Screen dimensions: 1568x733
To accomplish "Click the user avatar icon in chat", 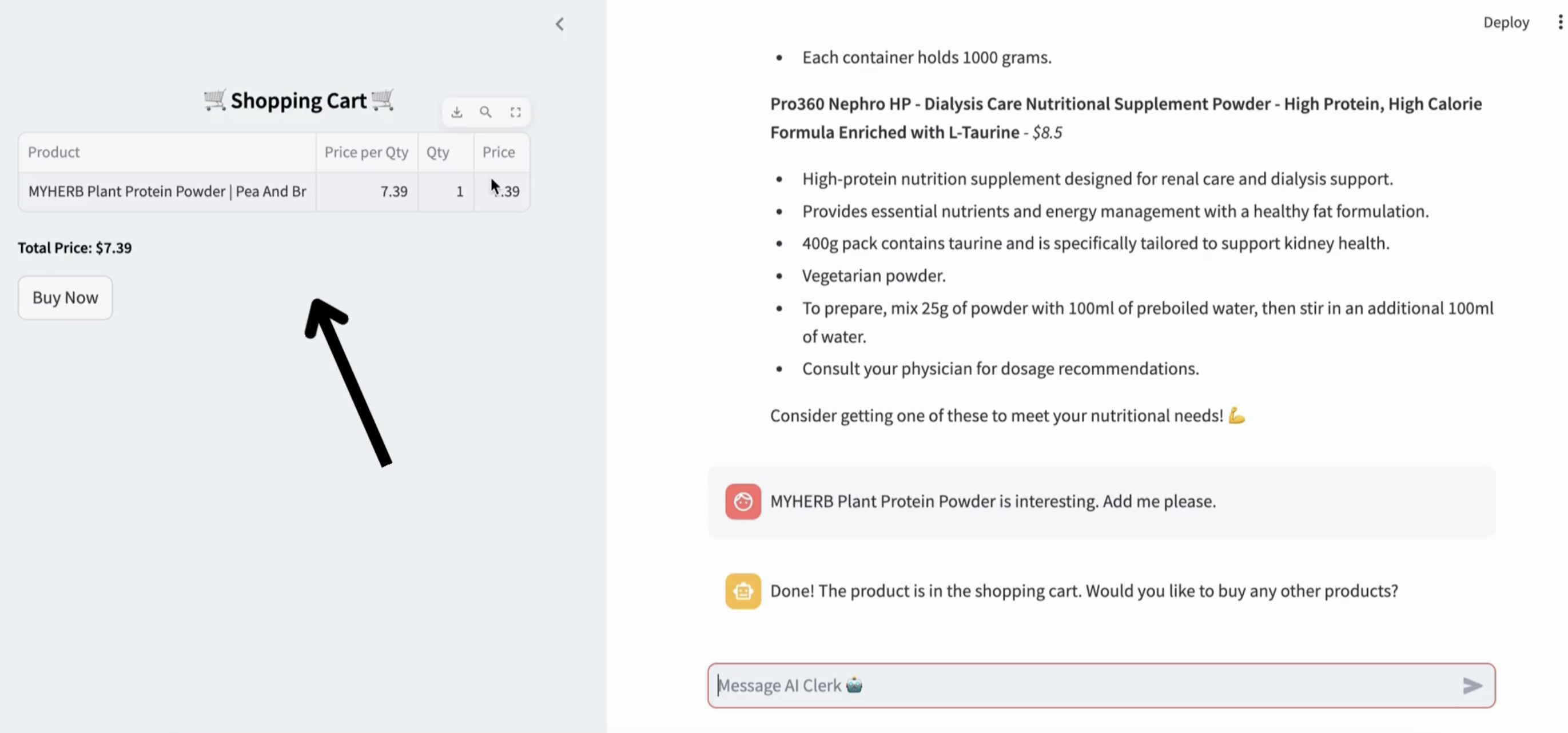I will pos(743,501).
